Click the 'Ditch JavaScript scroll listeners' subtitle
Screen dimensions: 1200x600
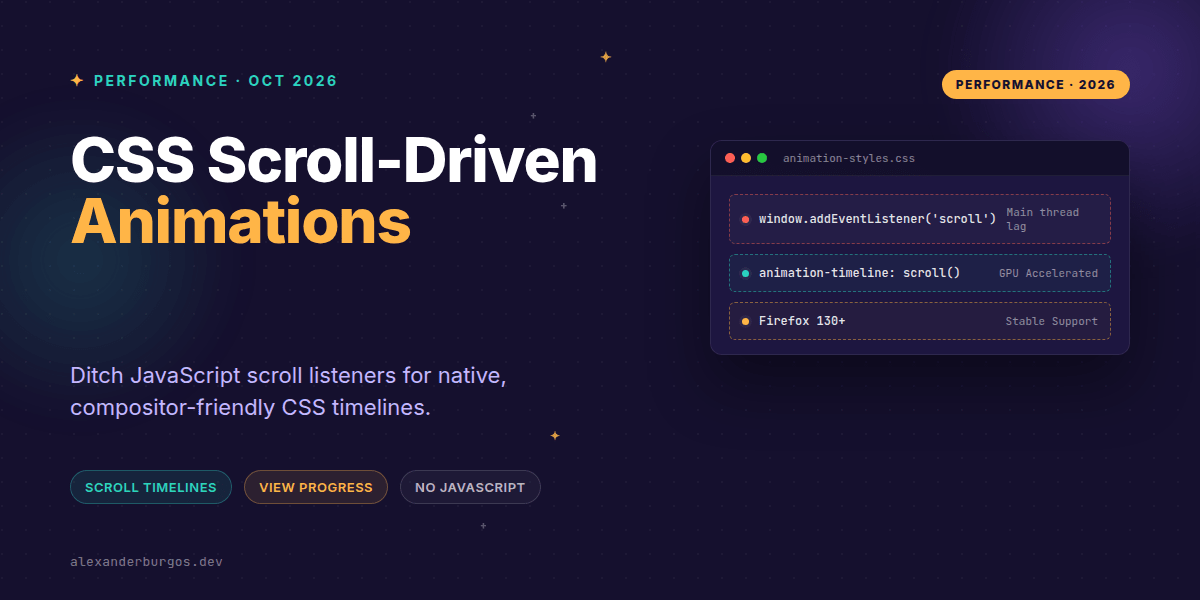290,392
